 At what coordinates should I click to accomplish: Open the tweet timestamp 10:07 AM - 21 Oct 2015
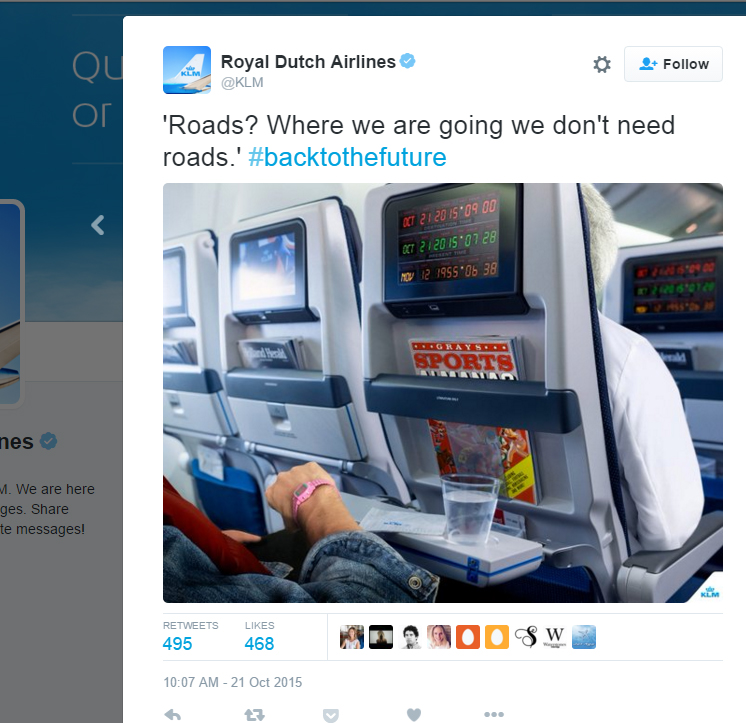[x=233, y=682]
